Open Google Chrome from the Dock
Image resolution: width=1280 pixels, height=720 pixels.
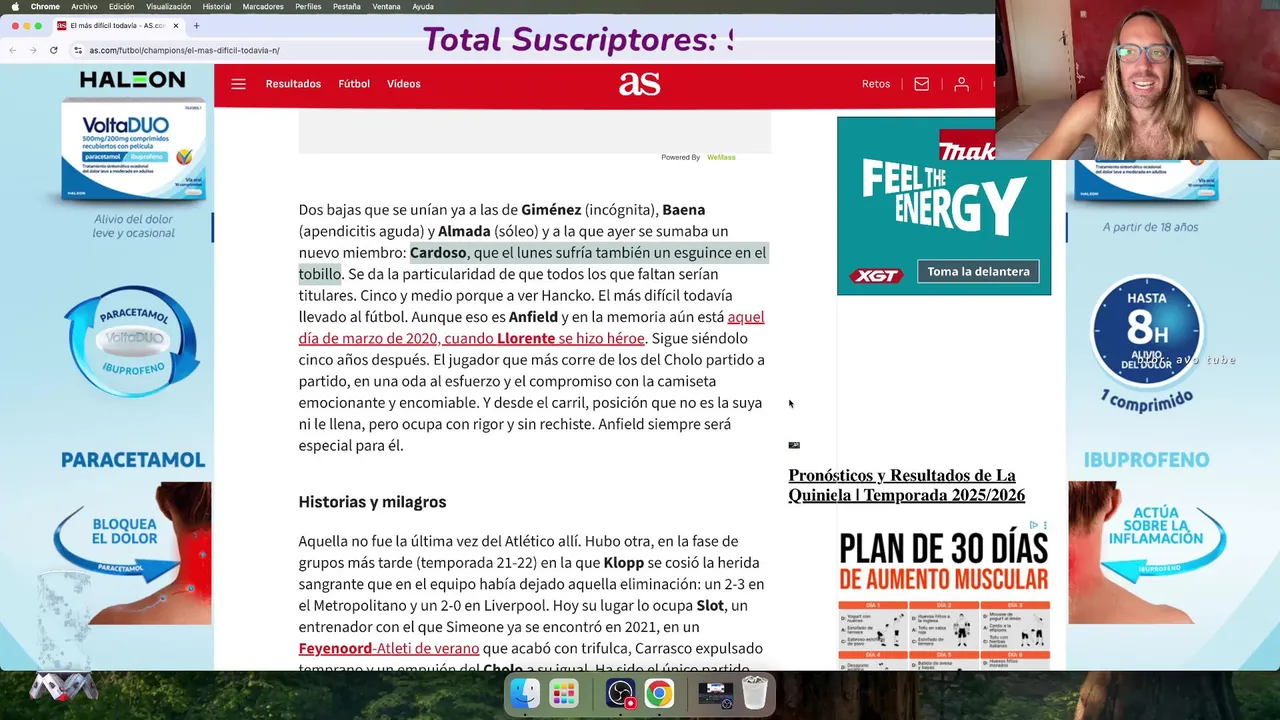659,693
